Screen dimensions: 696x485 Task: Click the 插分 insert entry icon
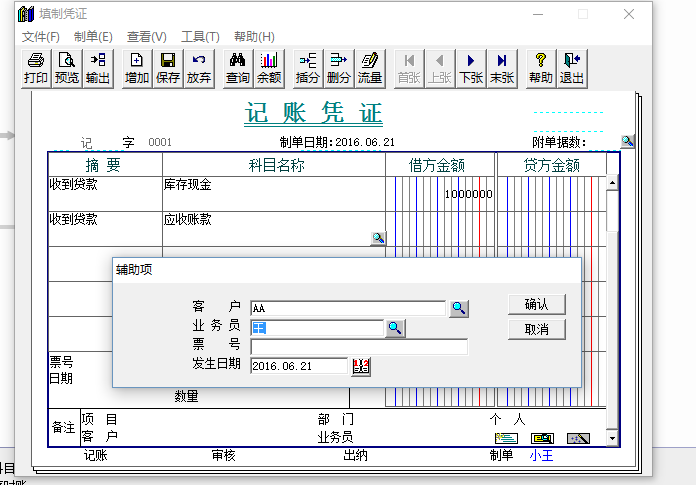[x=308, y=68]
